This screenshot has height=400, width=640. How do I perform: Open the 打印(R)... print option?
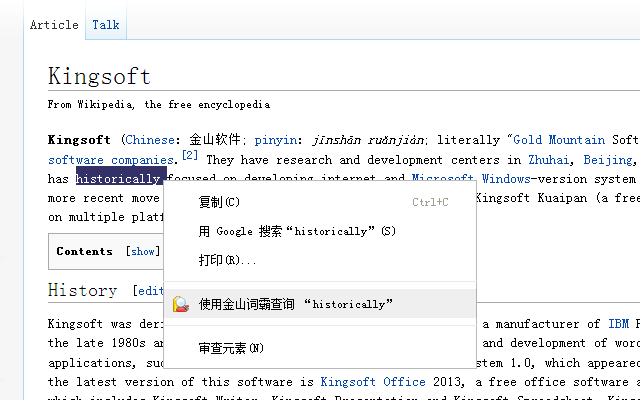tap(320, 260)
